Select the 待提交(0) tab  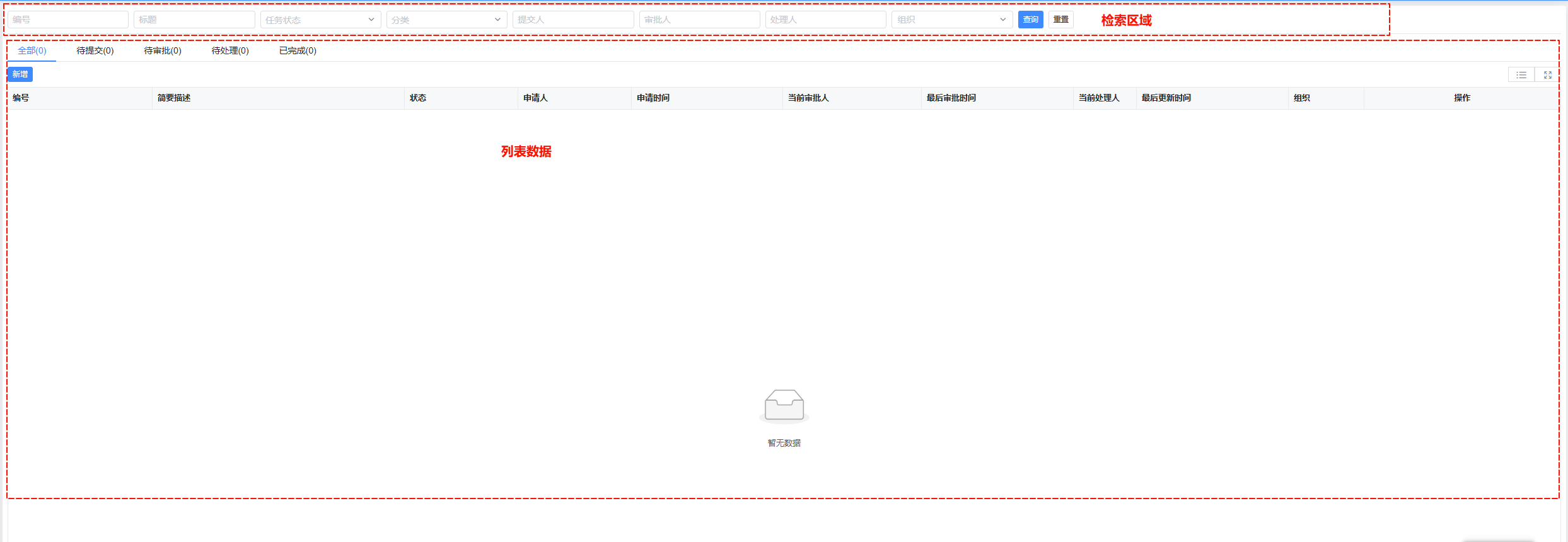pyautogui.click(x=95, y=50)
